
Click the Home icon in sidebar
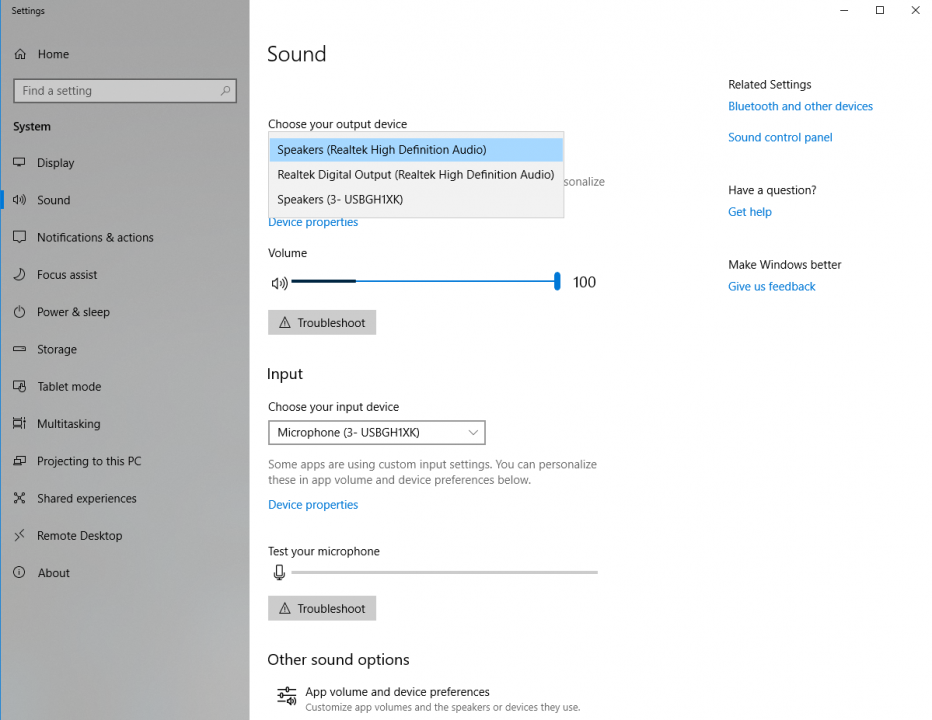(20, 54)
